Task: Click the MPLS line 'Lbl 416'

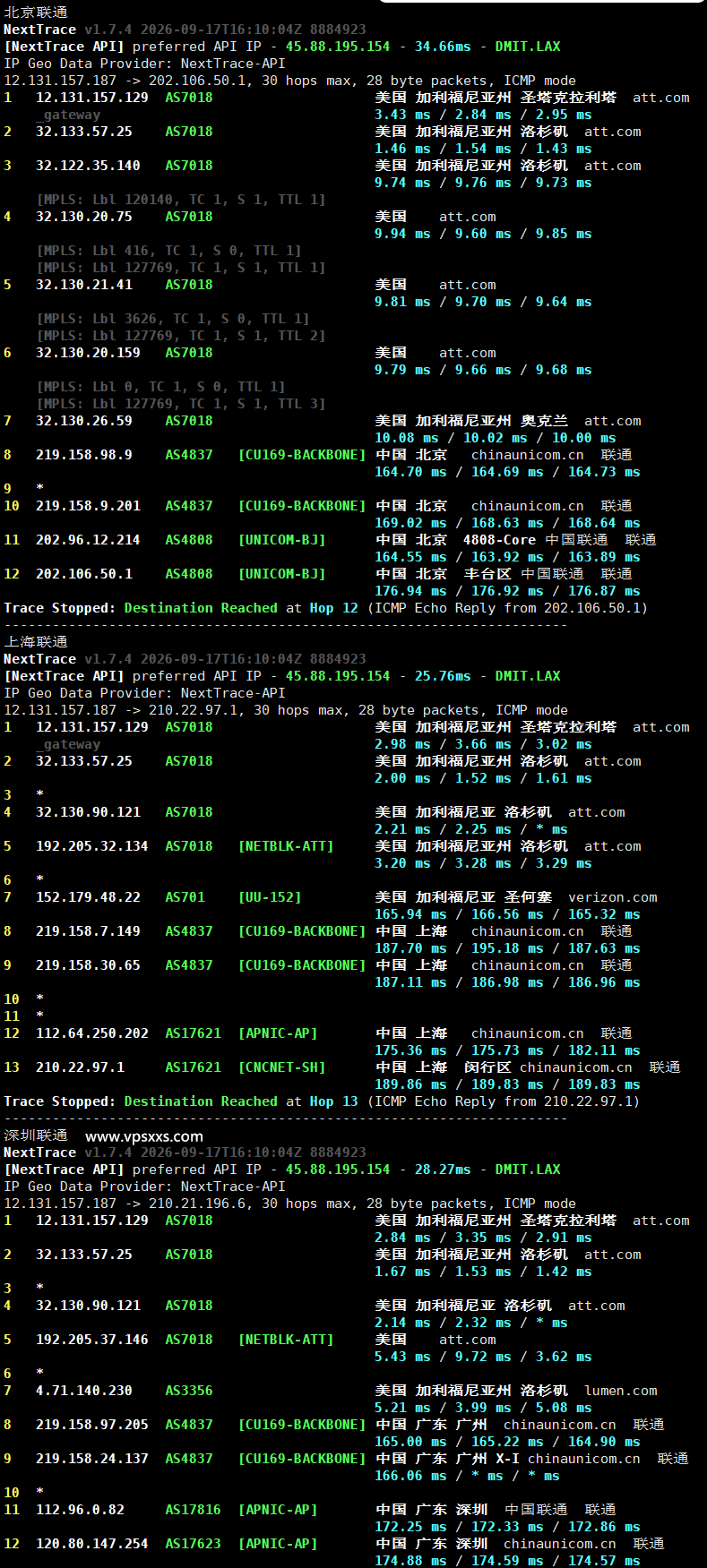Action: [x=168, y=251]
